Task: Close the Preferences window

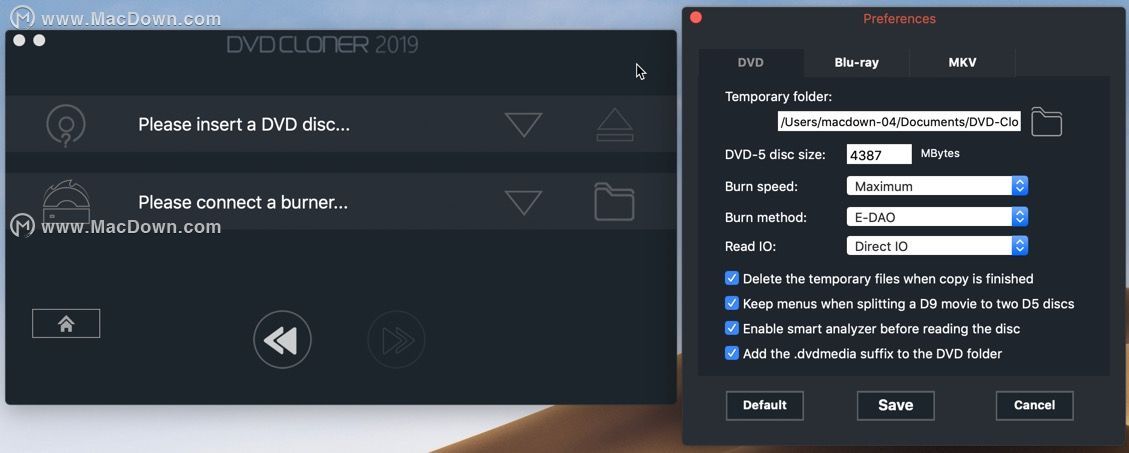Action: tap(696, 17)
